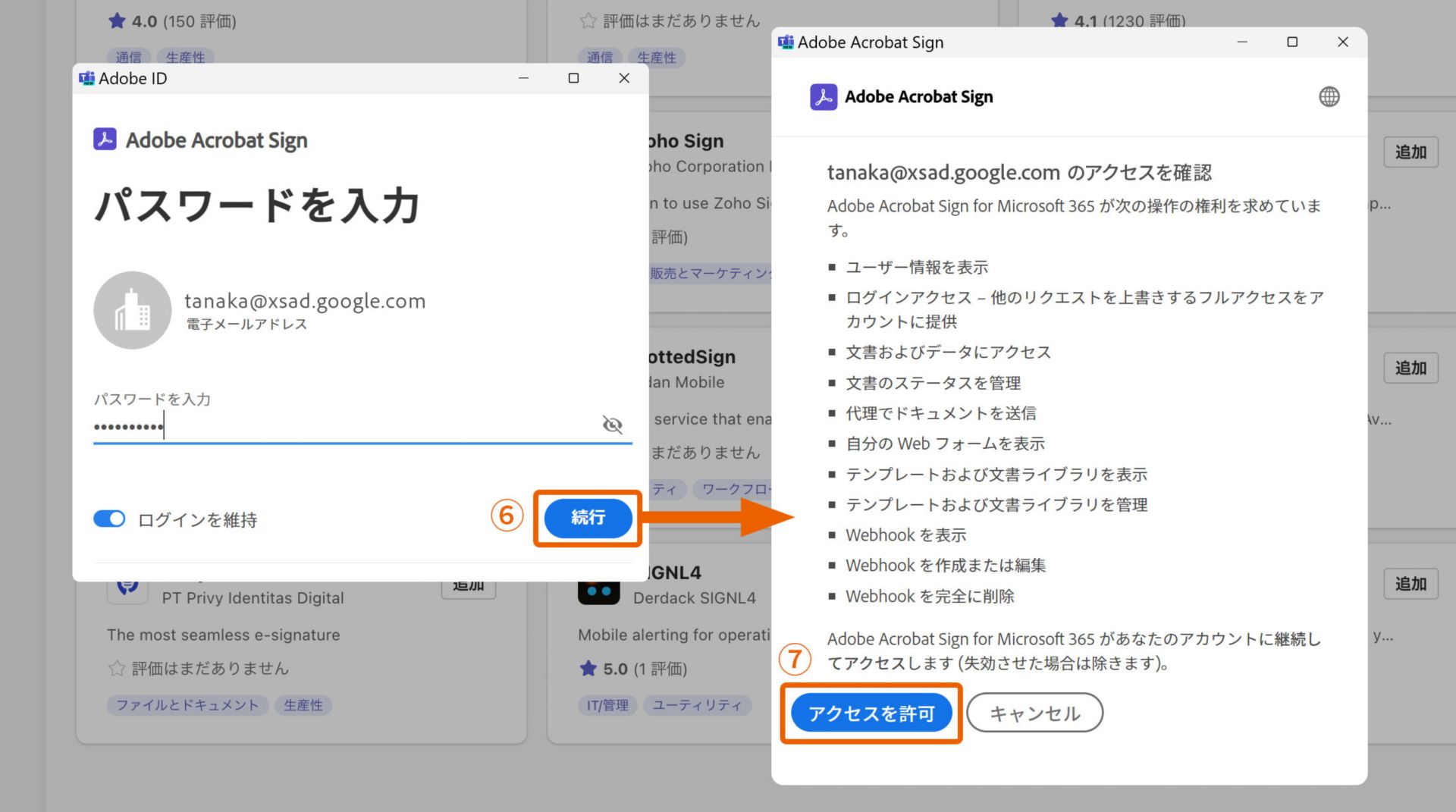Viewport: 1456px width, 812px height.
Task: Click テンプレートおよび文書ライブラリを管理 permission line
Action: tap(996, 505)
